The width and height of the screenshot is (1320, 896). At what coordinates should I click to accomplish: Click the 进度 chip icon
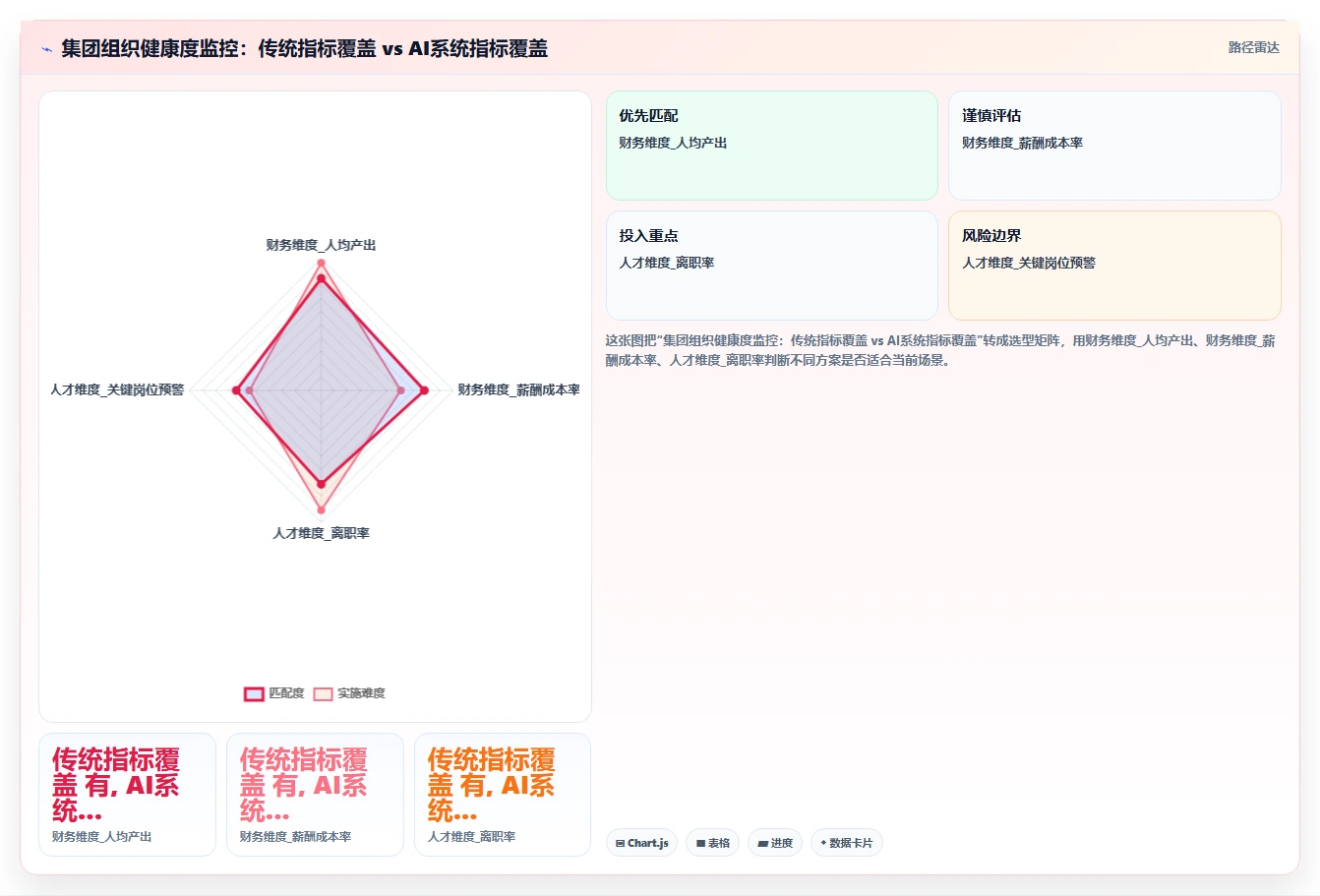click(762, 844)
